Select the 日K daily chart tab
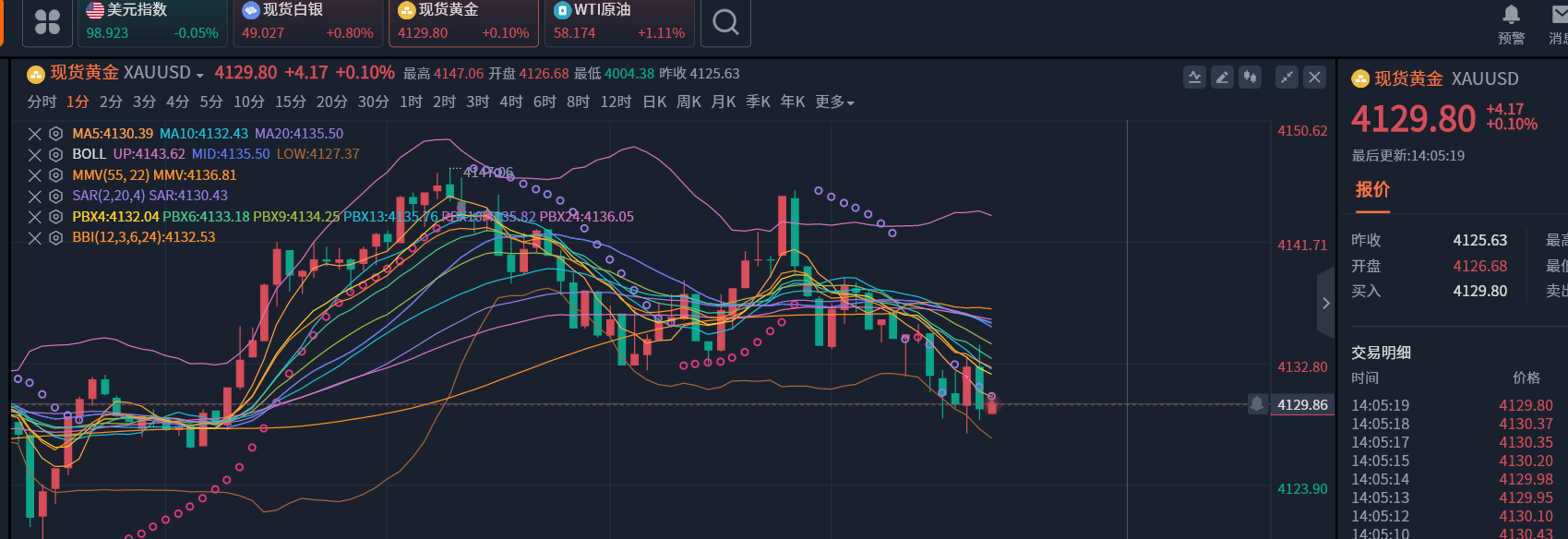Screen dimensions: 1568x539 pos(654,102)
